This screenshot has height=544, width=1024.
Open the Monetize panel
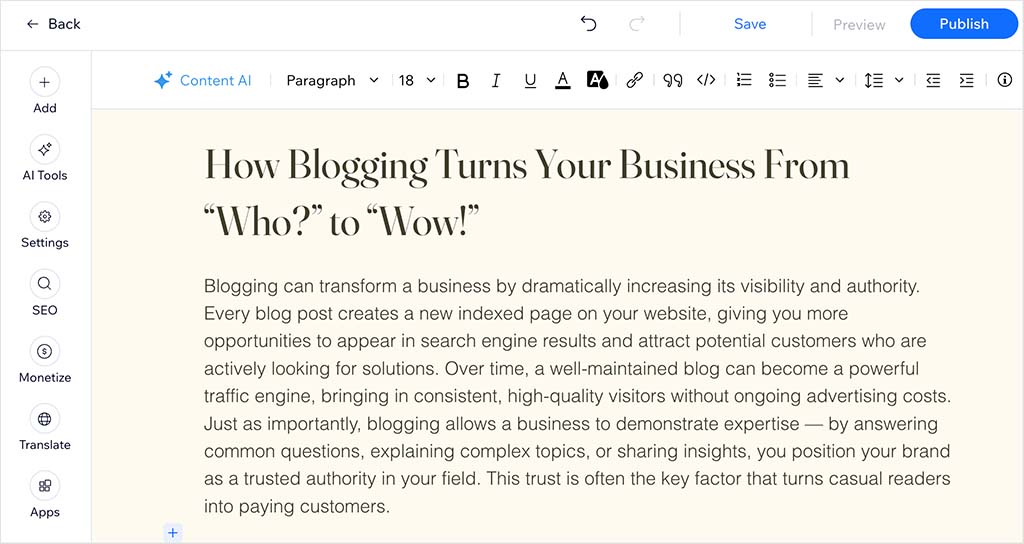click(44, 360)
